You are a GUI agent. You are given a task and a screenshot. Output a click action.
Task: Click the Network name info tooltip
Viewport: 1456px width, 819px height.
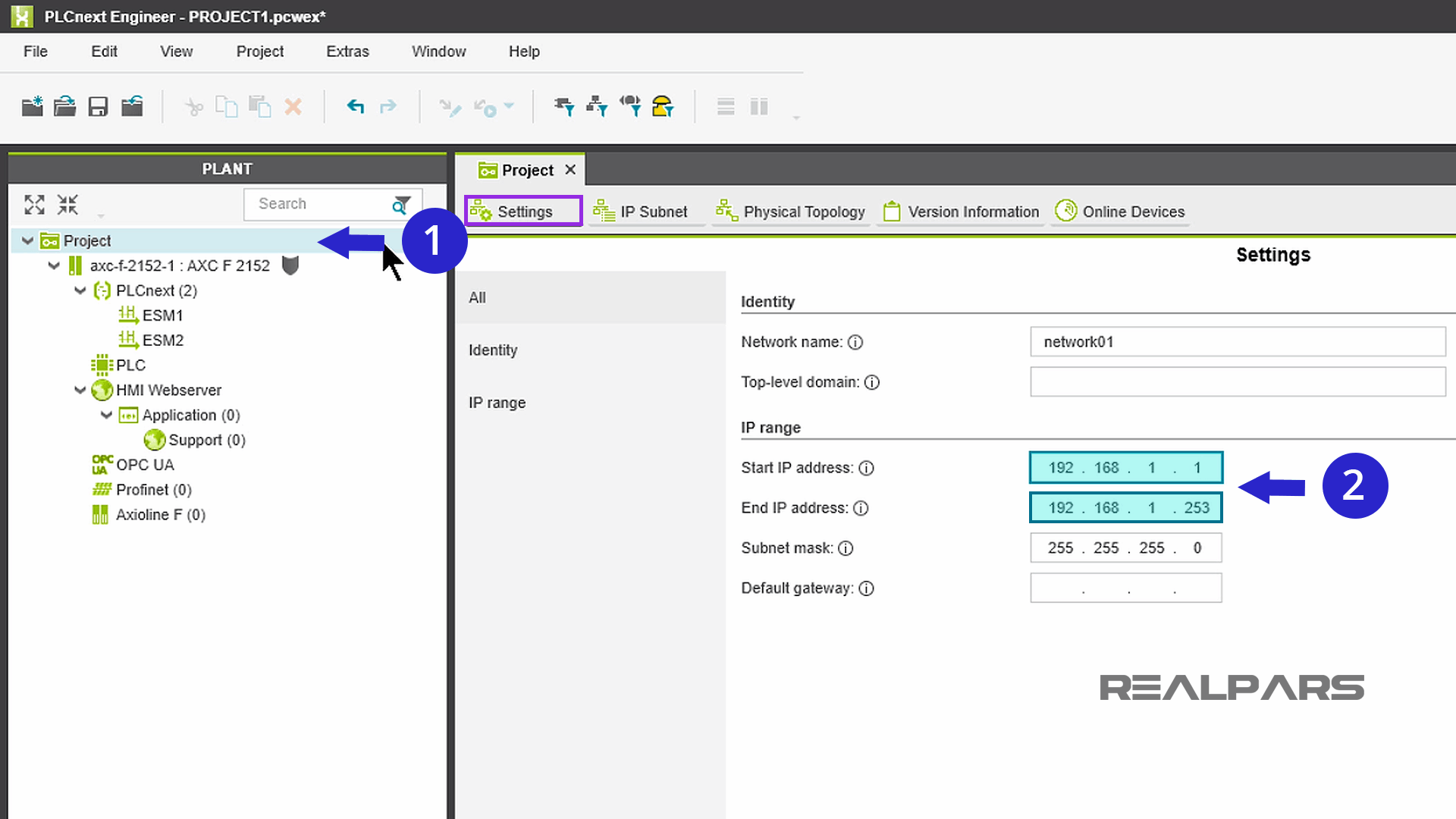coord(855,342)
